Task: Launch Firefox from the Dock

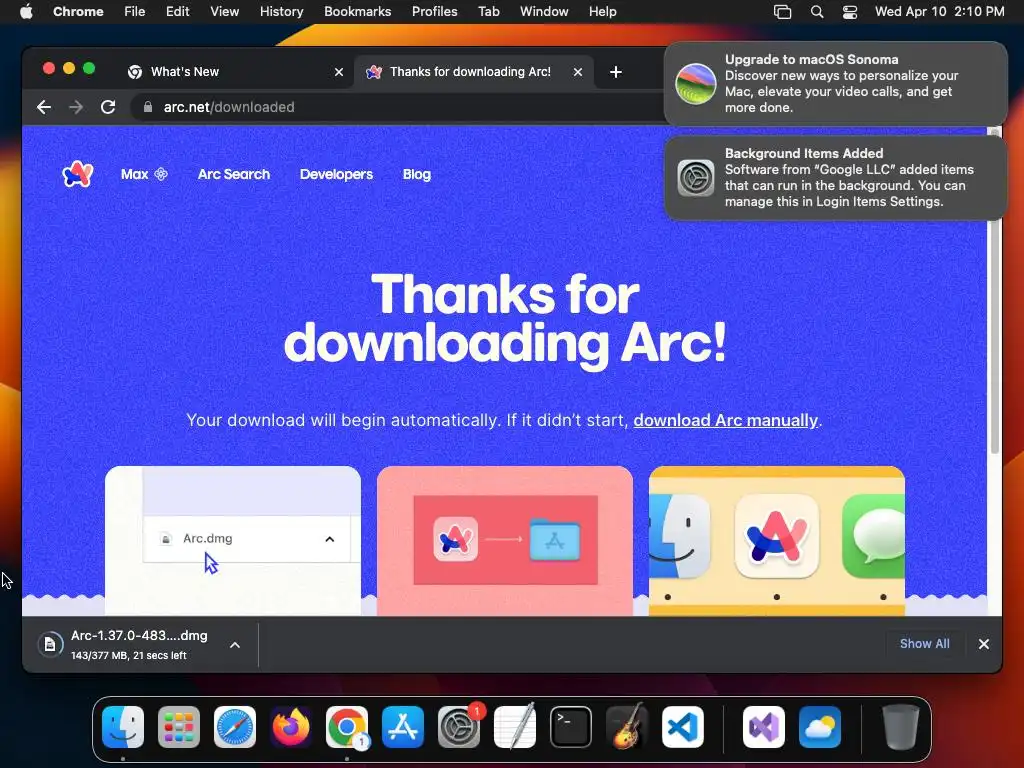Action: tap(291, 727)
